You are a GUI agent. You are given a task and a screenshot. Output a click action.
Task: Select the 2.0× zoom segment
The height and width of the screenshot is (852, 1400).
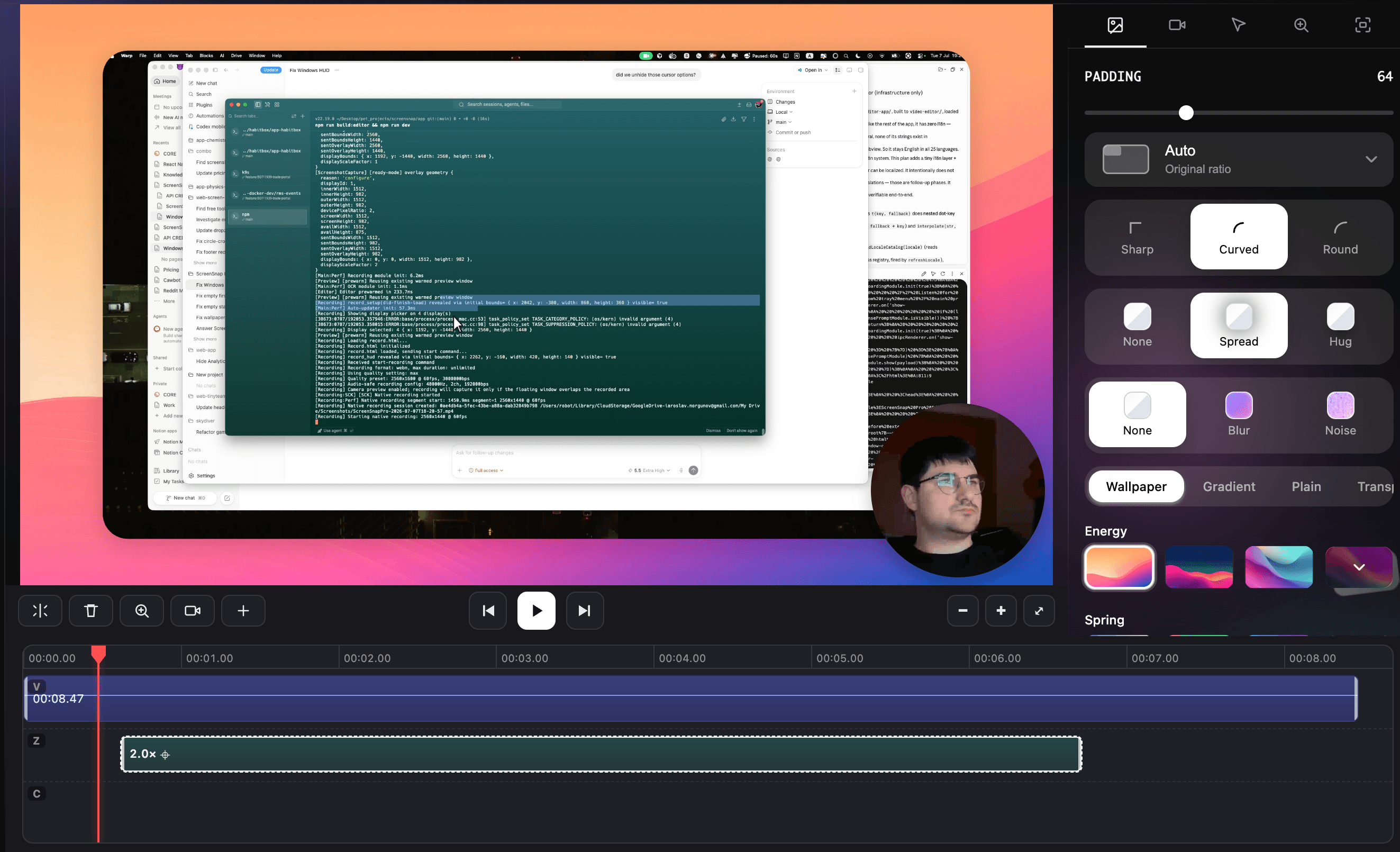point(601,754)
